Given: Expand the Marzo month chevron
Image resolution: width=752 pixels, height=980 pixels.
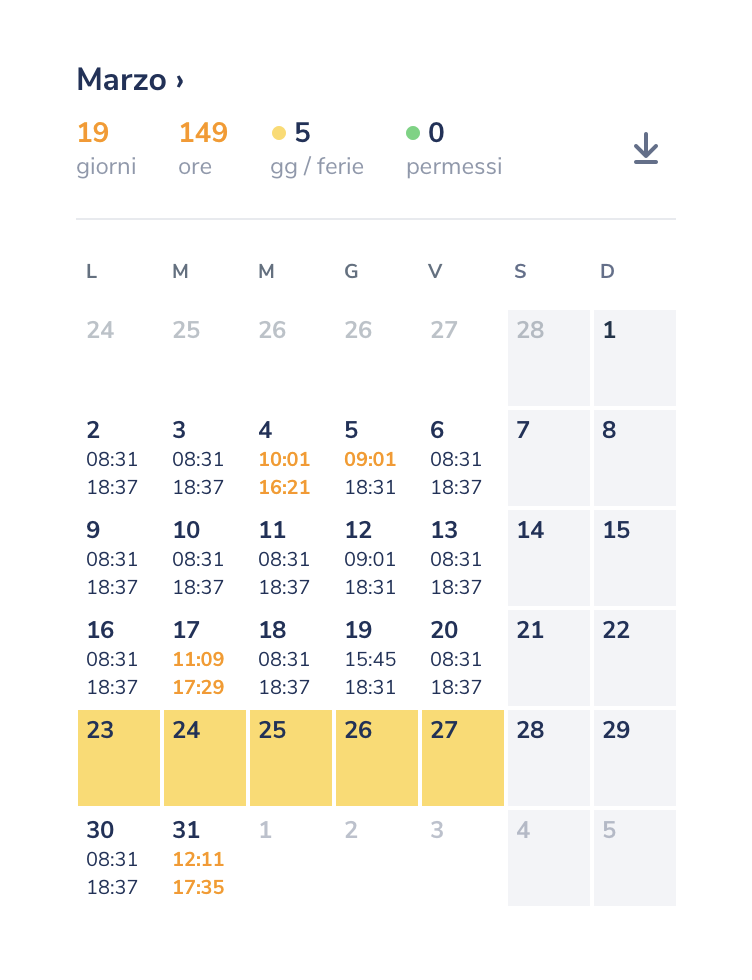Looking at the screenshot, I should point(180,80).
